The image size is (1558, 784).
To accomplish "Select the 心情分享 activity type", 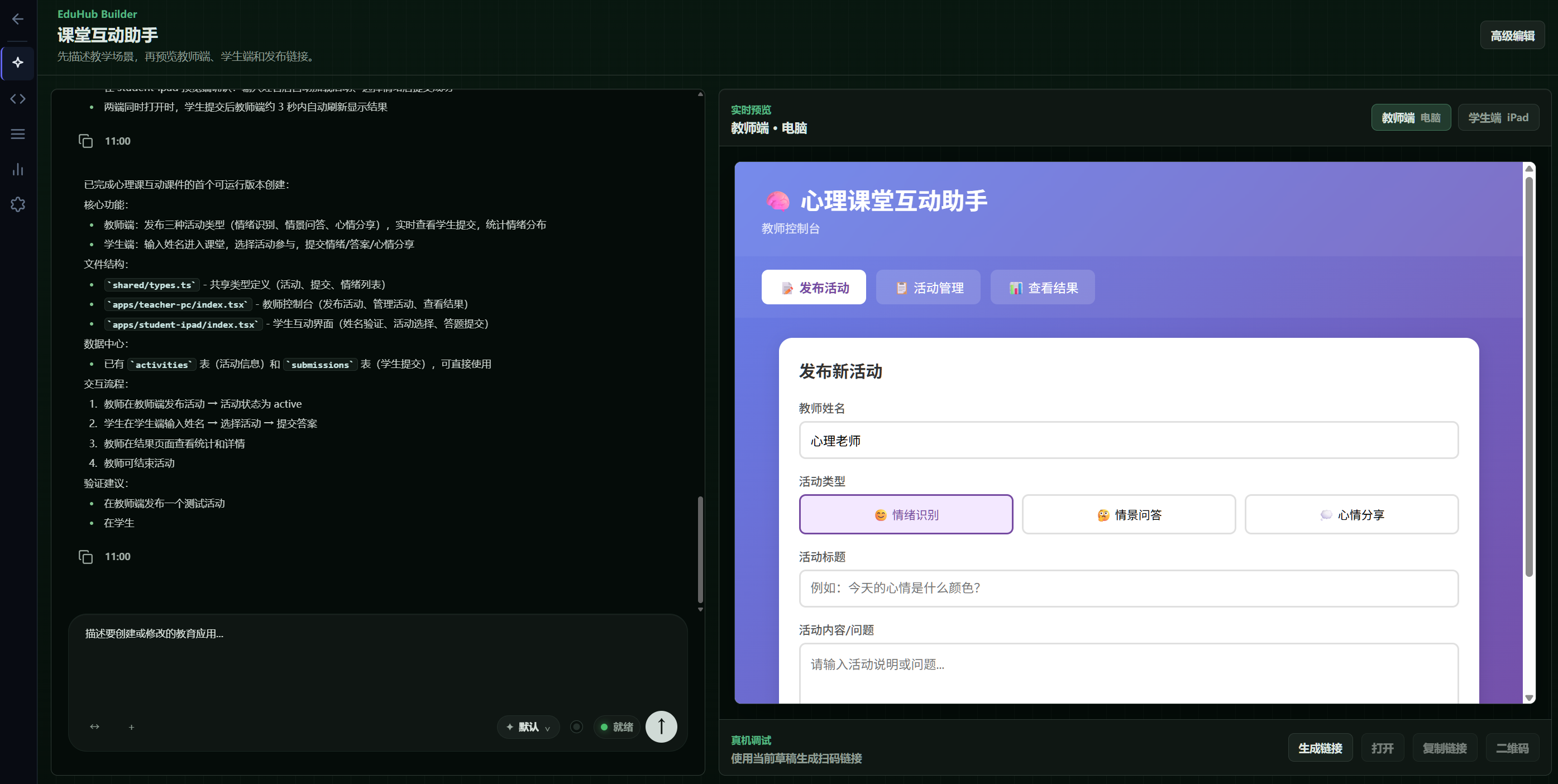I will tap(1351, 514).
